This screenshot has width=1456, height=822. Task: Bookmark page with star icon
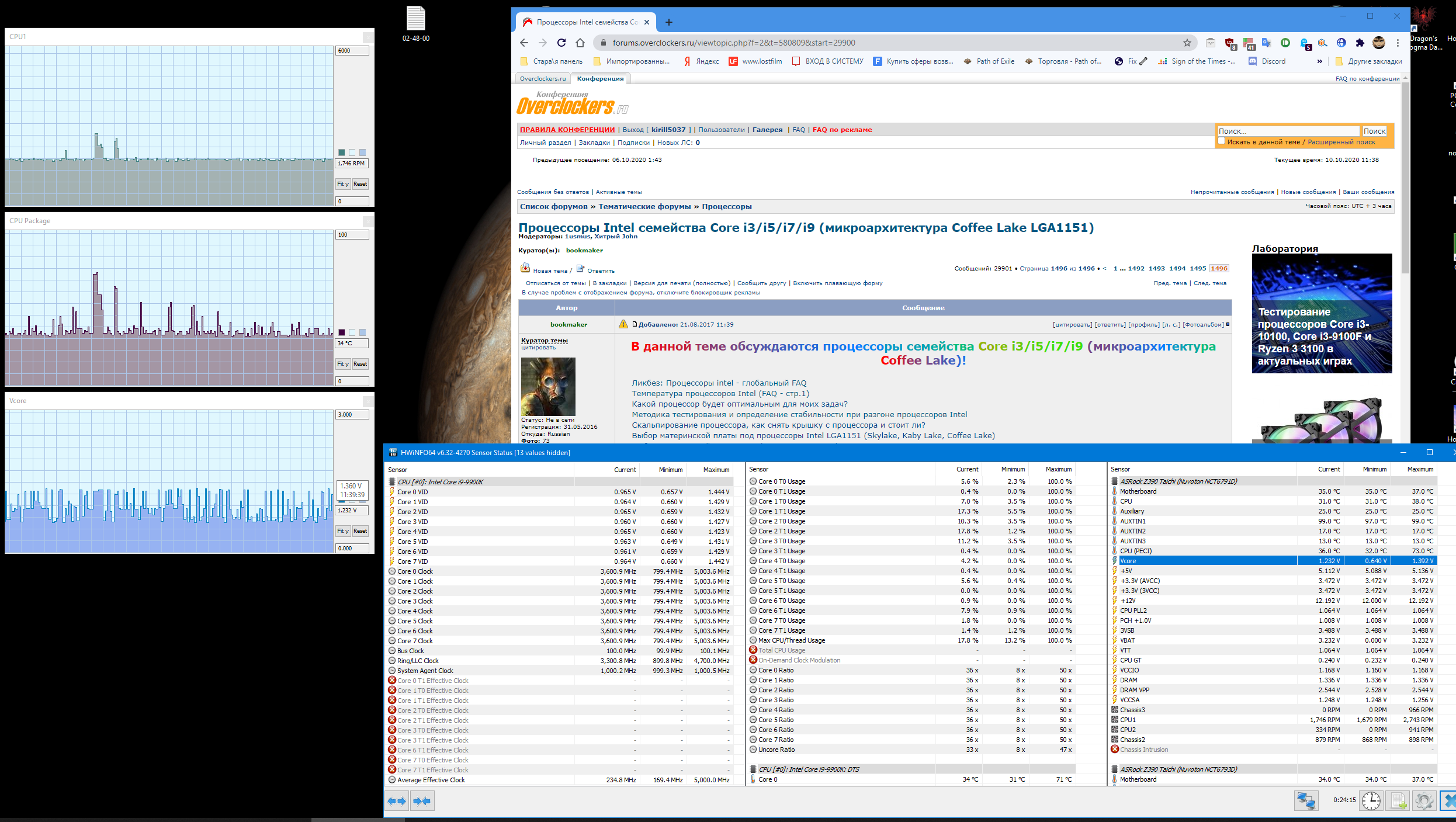[1187, 43]
